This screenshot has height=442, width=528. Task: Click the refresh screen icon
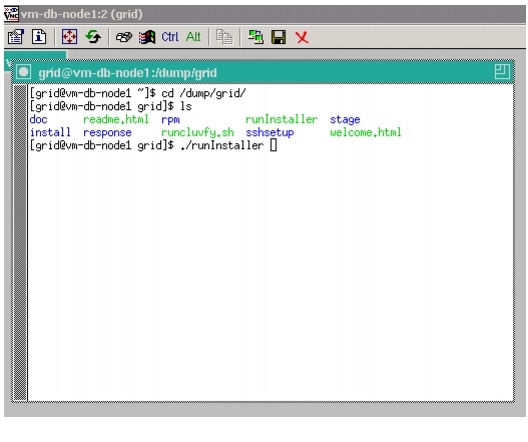point(93,37)
